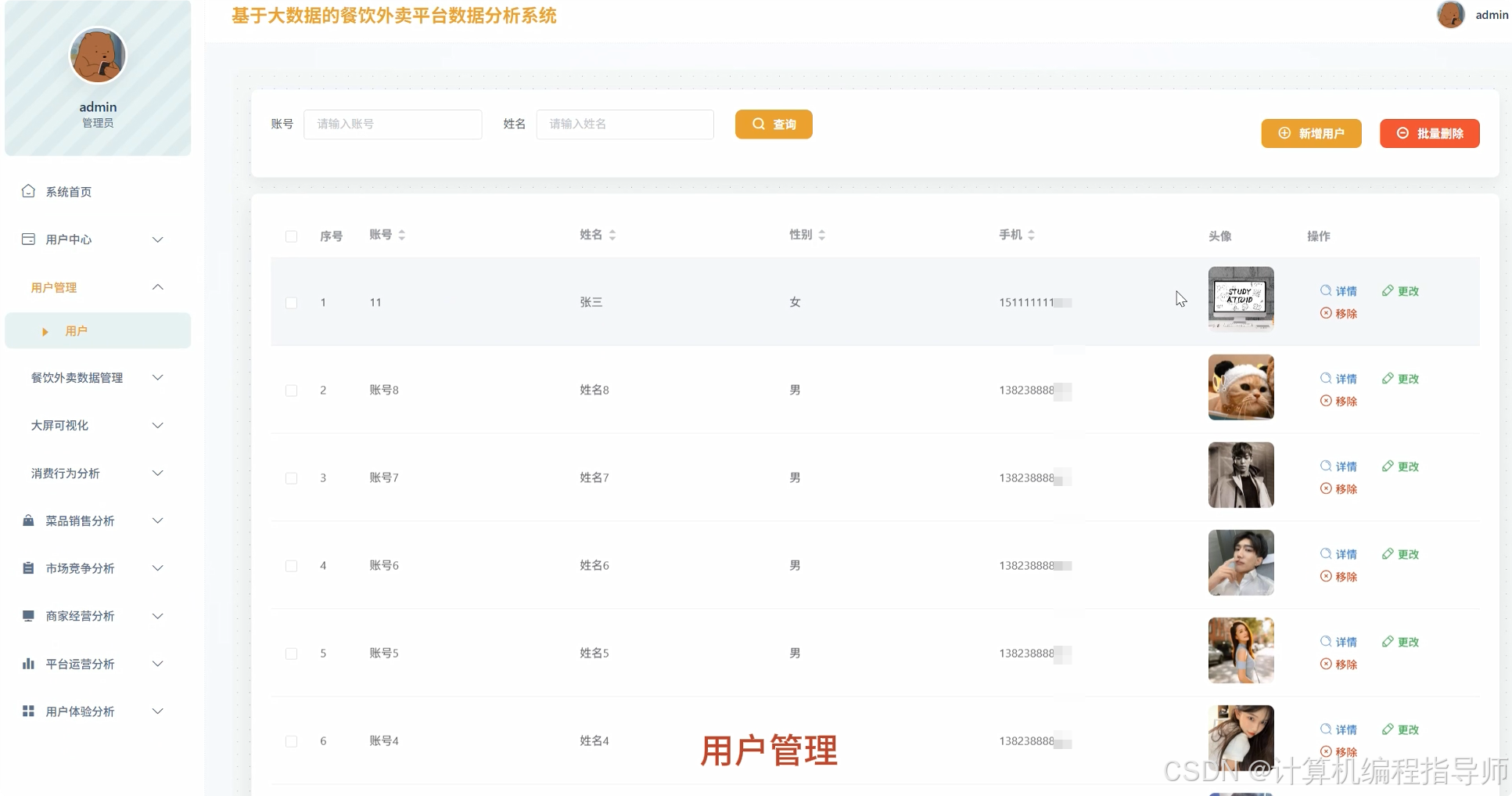Click the 查询 search button
This screenshot has width=1512, height=796.
tap(774, 124)
